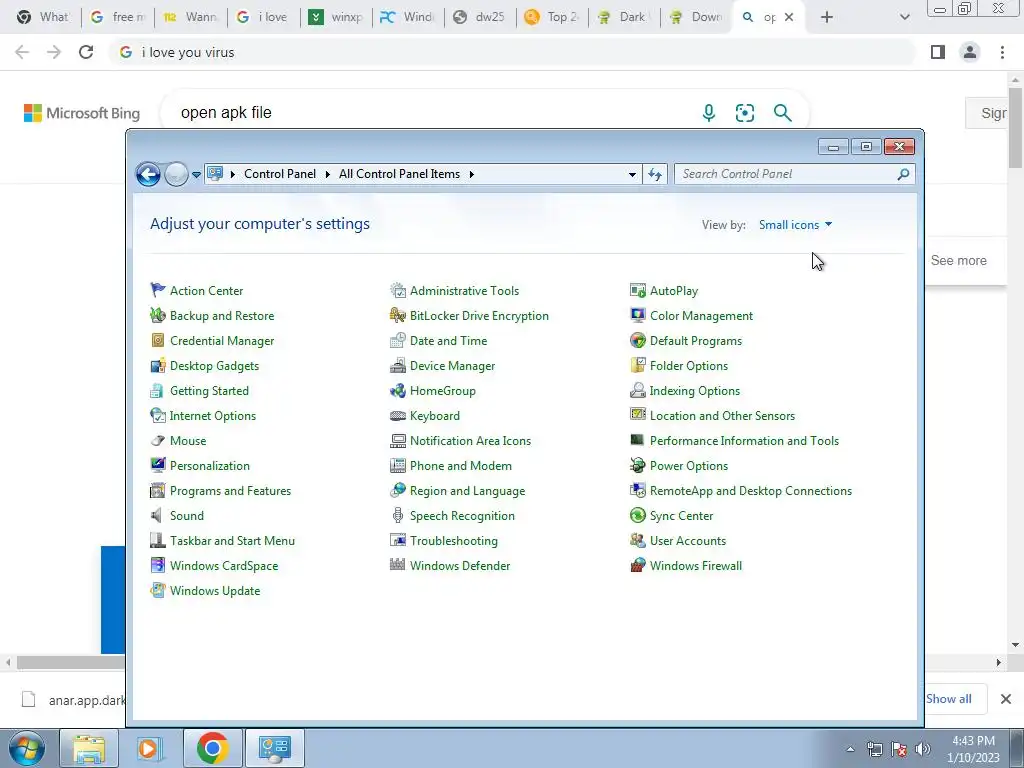
Task: Switch to the Dark browser tab
Action: tap(625, 17)
